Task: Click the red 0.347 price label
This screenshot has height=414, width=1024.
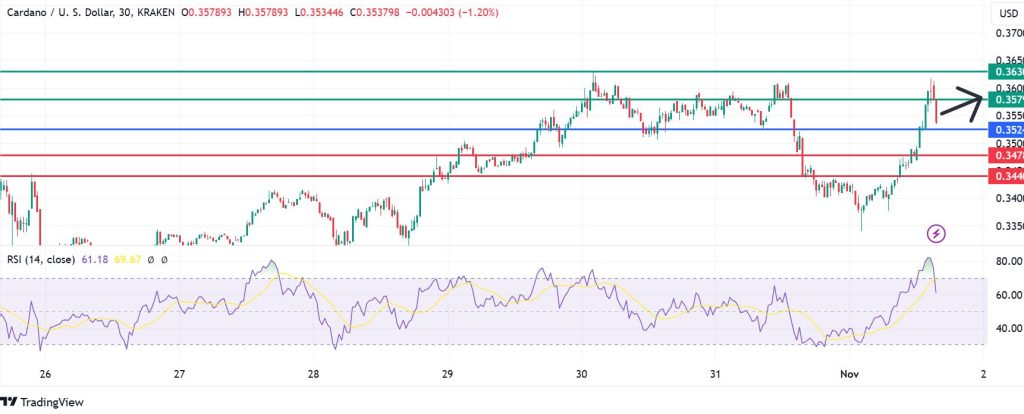Action: [x=1005, y=155]
